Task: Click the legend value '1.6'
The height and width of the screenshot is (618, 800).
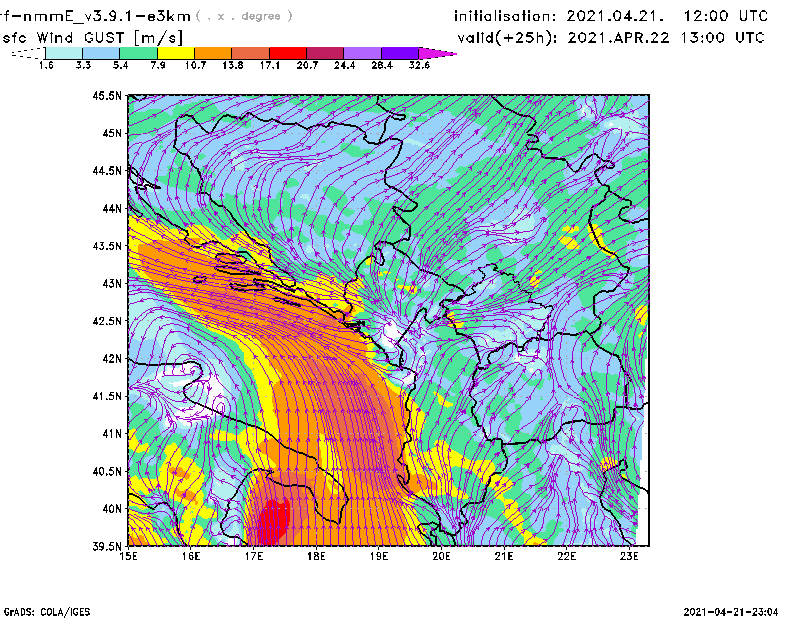Action: click(46, 65)
